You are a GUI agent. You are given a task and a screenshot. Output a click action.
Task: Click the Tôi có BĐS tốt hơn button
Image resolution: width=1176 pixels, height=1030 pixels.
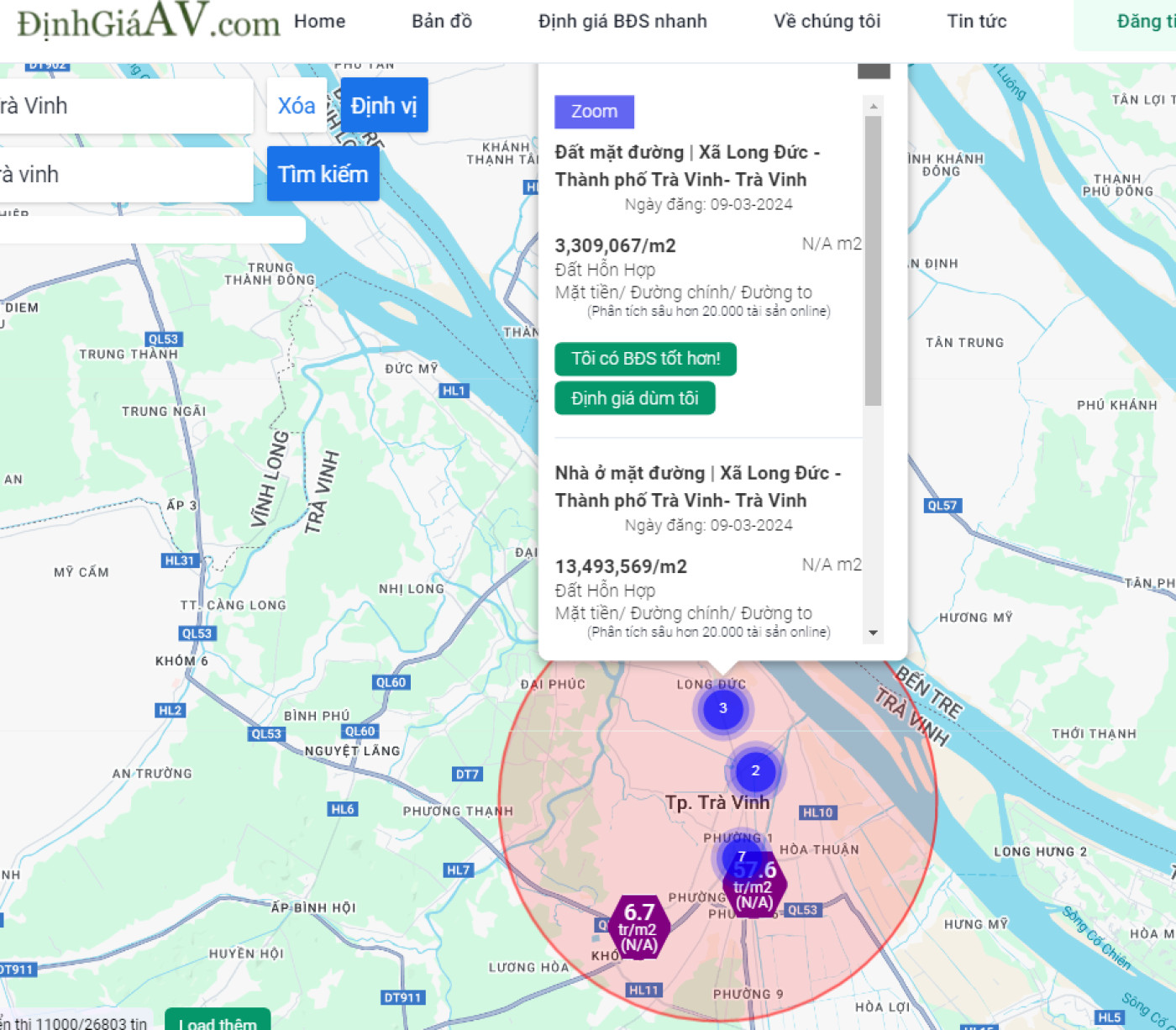[645, 359]
